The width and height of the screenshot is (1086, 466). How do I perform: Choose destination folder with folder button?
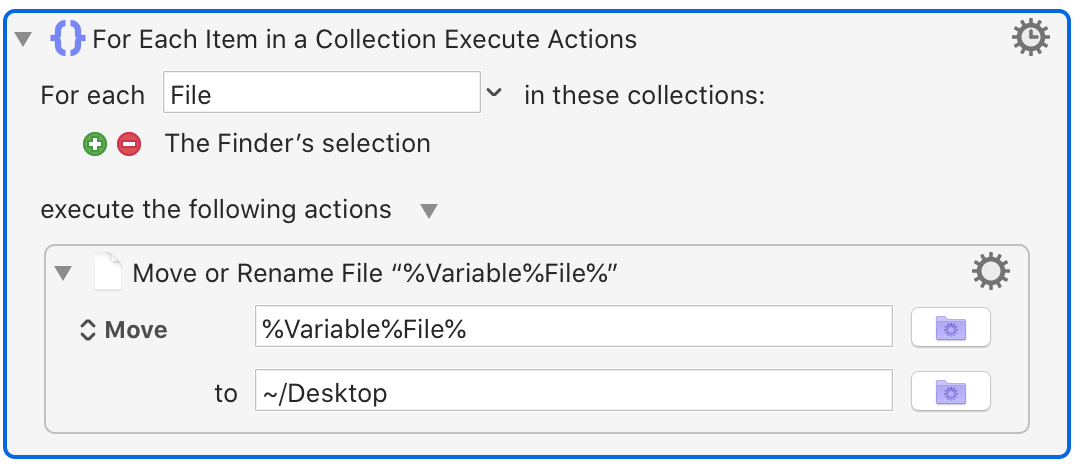coord(950,391)
